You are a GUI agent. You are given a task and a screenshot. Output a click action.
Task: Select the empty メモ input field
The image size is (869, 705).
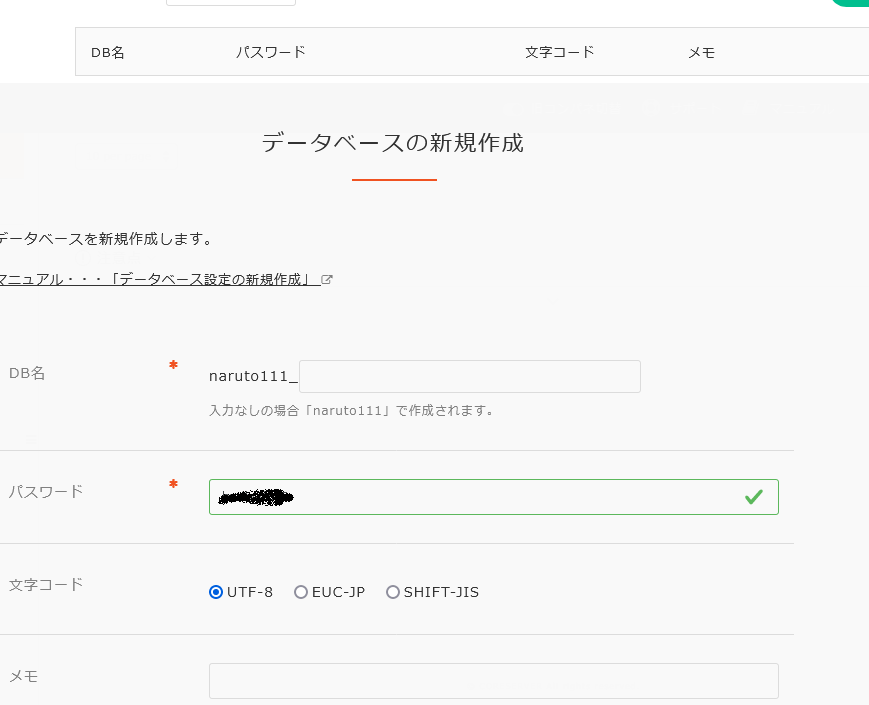click(493, 681)
